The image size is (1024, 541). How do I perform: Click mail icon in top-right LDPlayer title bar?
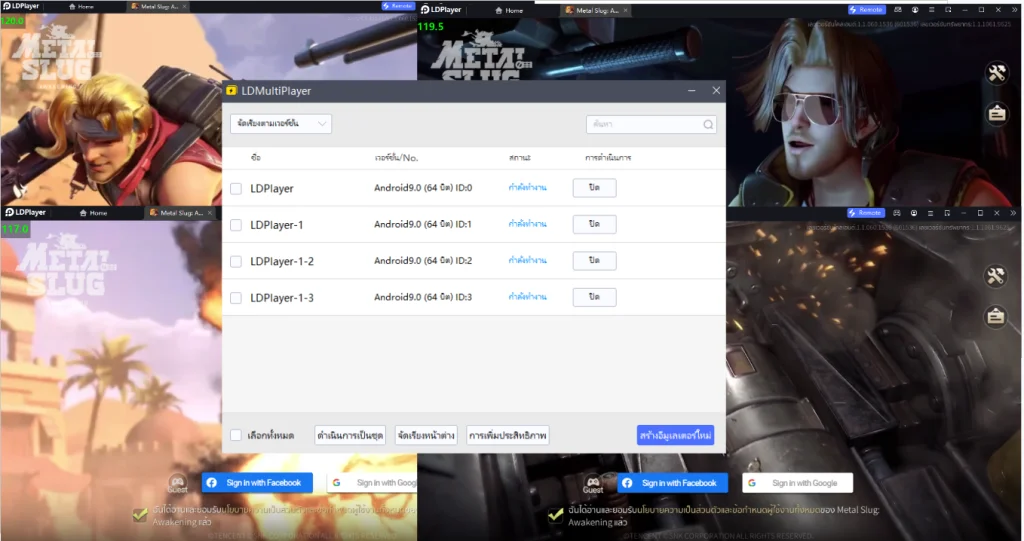pos(898,10)
